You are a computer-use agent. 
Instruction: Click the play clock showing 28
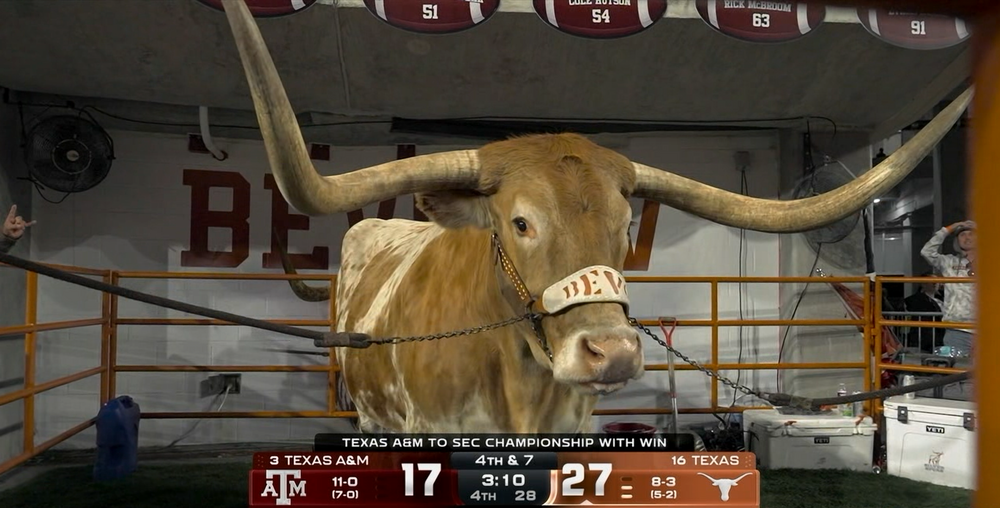(x=526, y=495)
